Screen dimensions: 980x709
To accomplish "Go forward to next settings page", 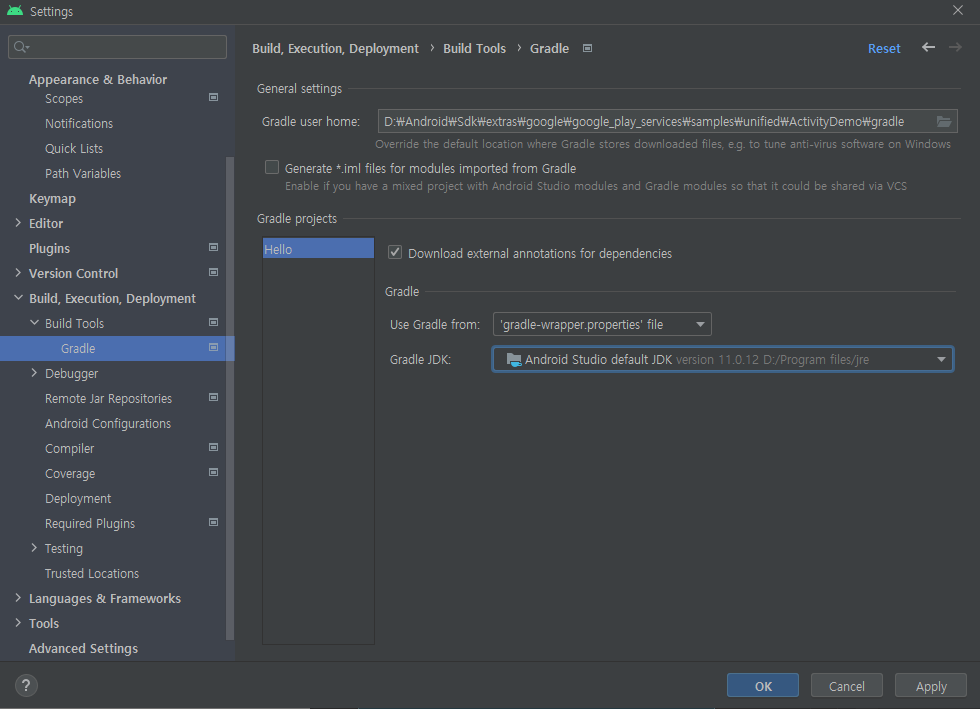I will coord(955,48).
